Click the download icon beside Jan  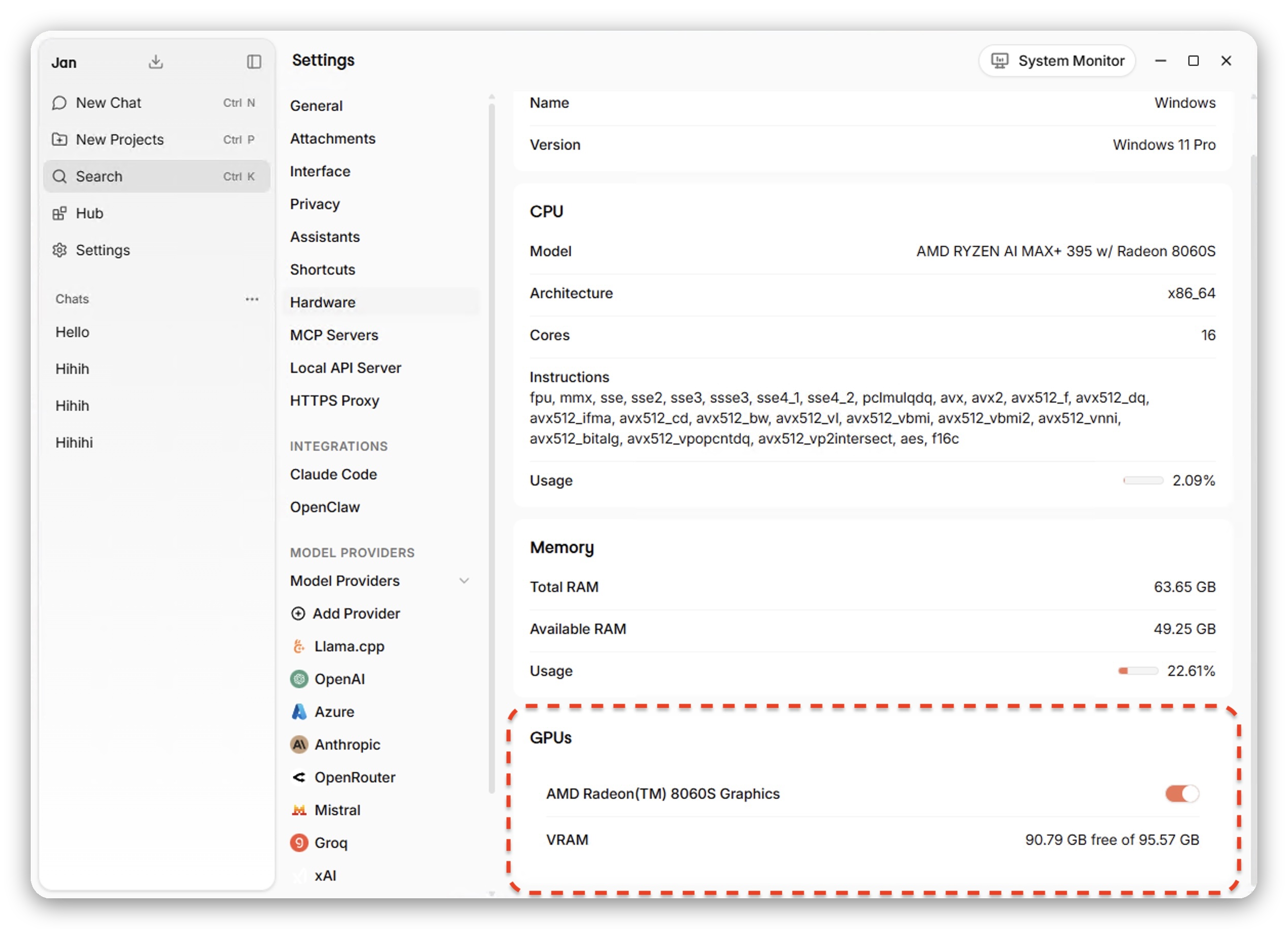[156, 61]
